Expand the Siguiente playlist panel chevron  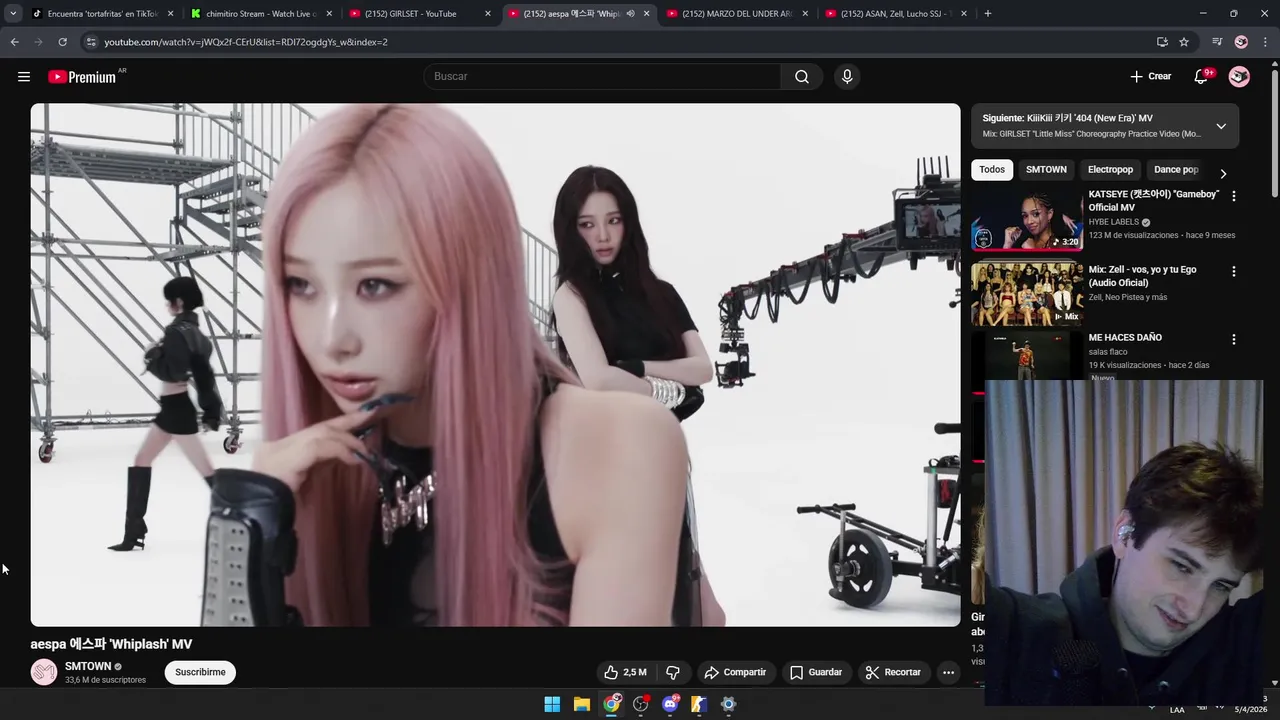pos(1221,126)
